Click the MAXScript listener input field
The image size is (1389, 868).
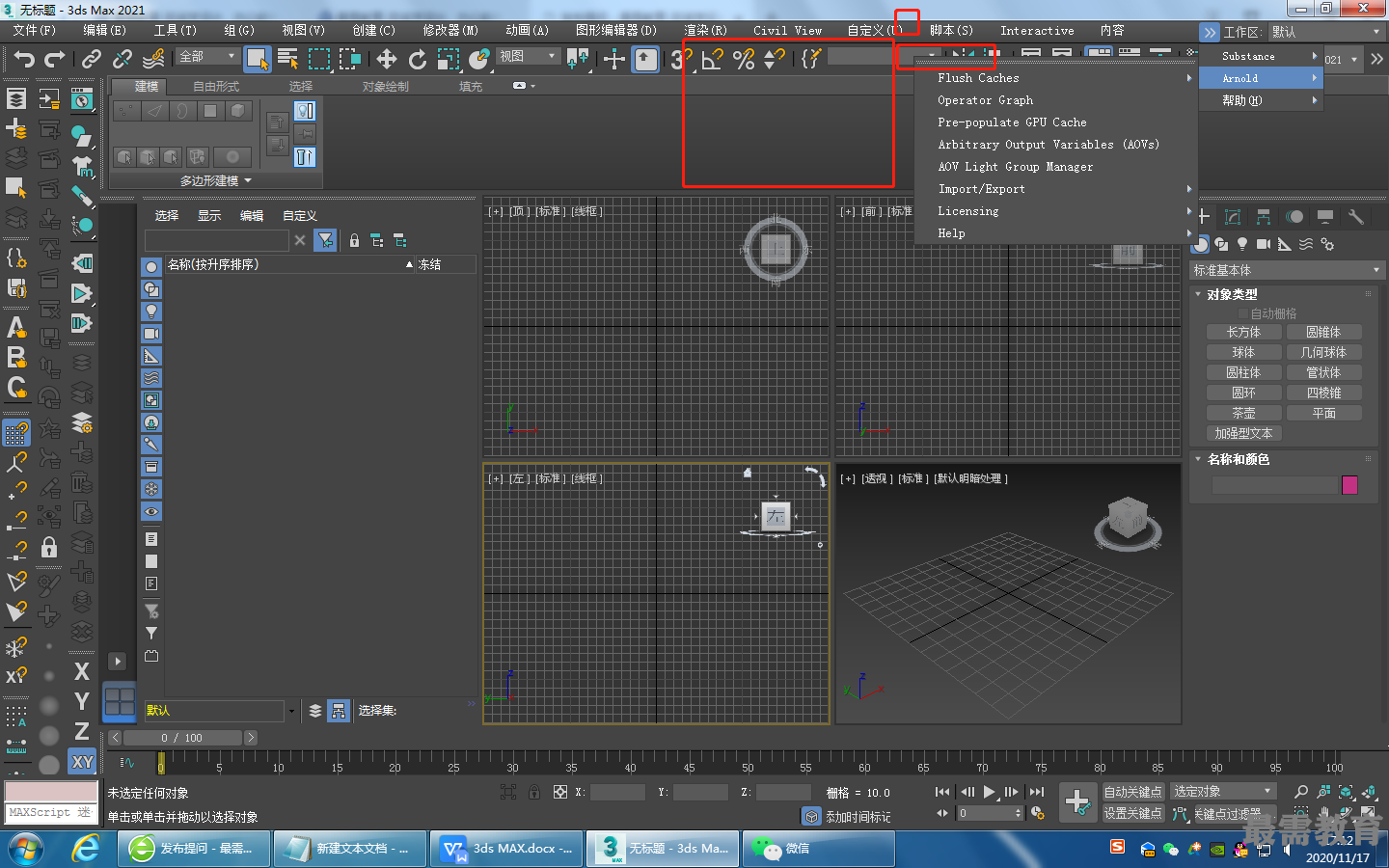tap(50, 813)
